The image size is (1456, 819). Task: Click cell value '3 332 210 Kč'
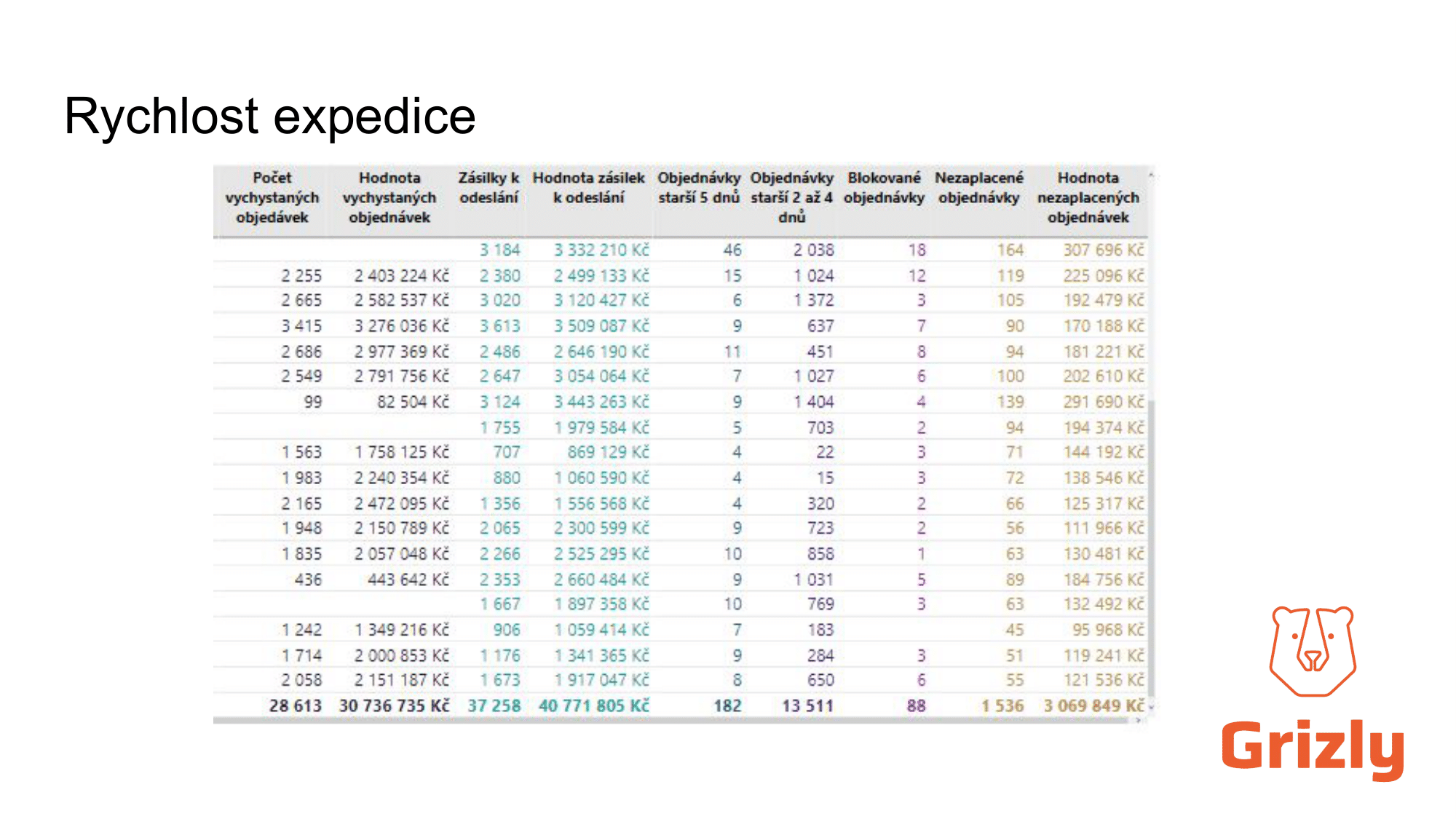(x=601, y=250)
